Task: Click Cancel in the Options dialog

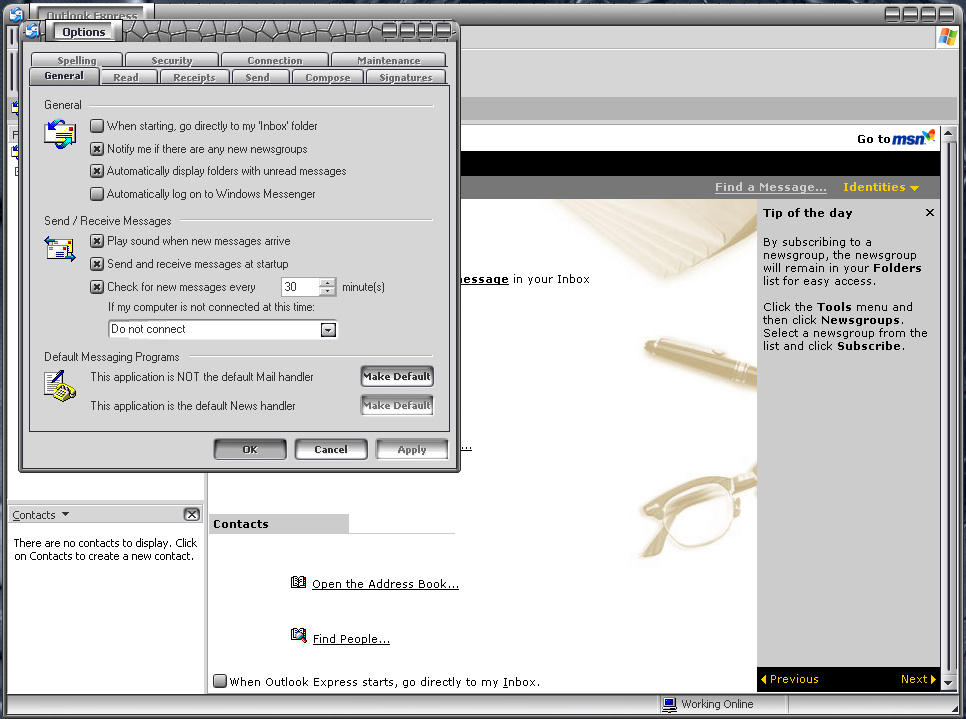Action: tap(331, 449)
